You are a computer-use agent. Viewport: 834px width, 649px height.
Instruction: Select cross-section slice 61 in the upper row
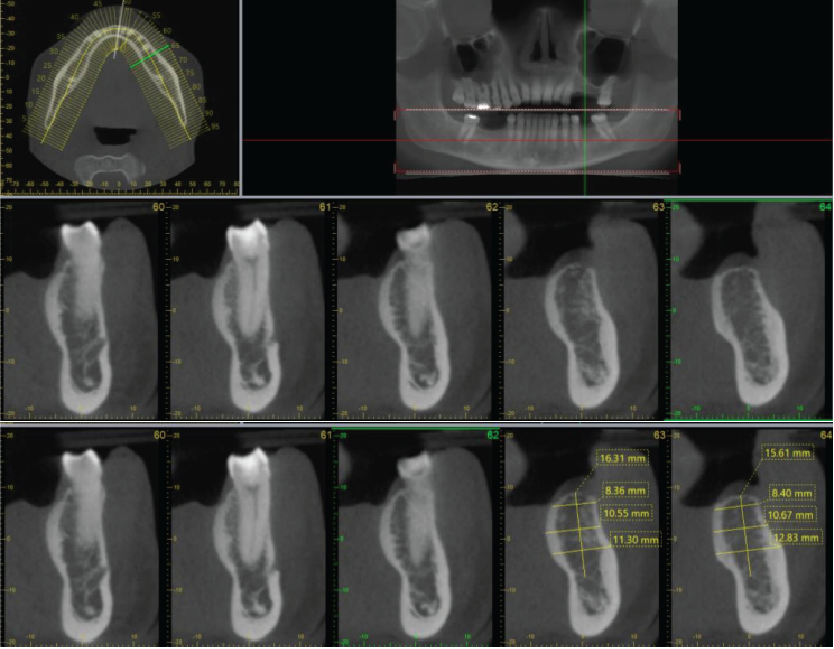(x=252, y=310)
